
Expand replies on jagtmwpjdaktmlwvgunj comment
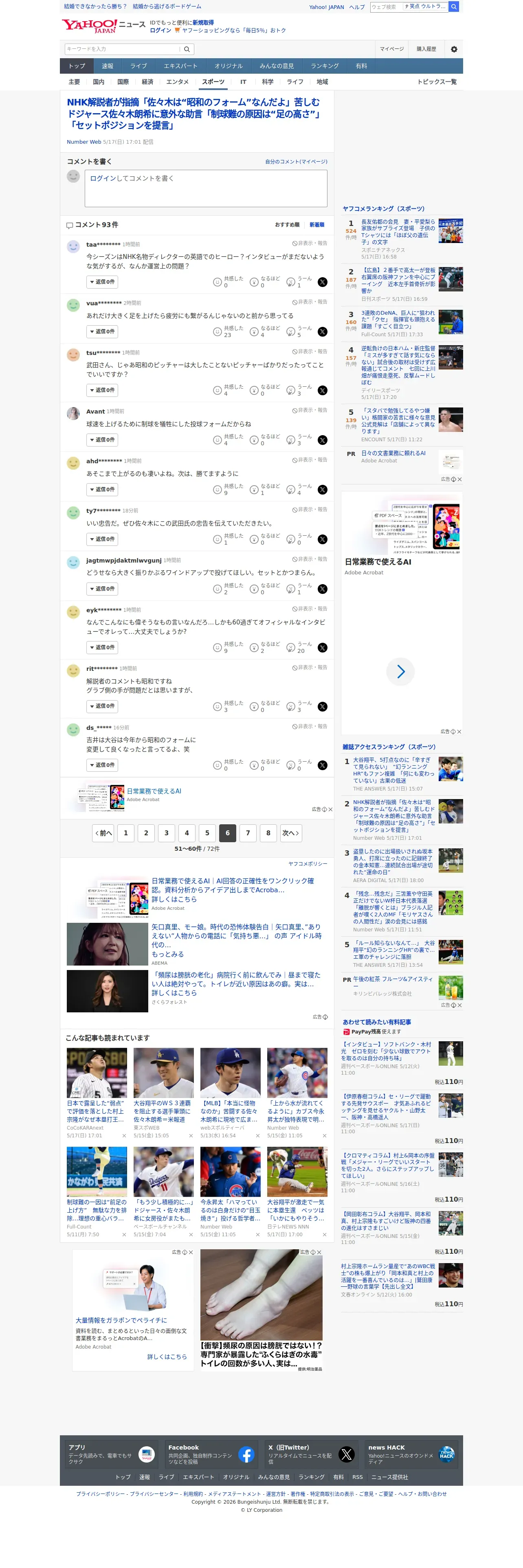point(102,589)
